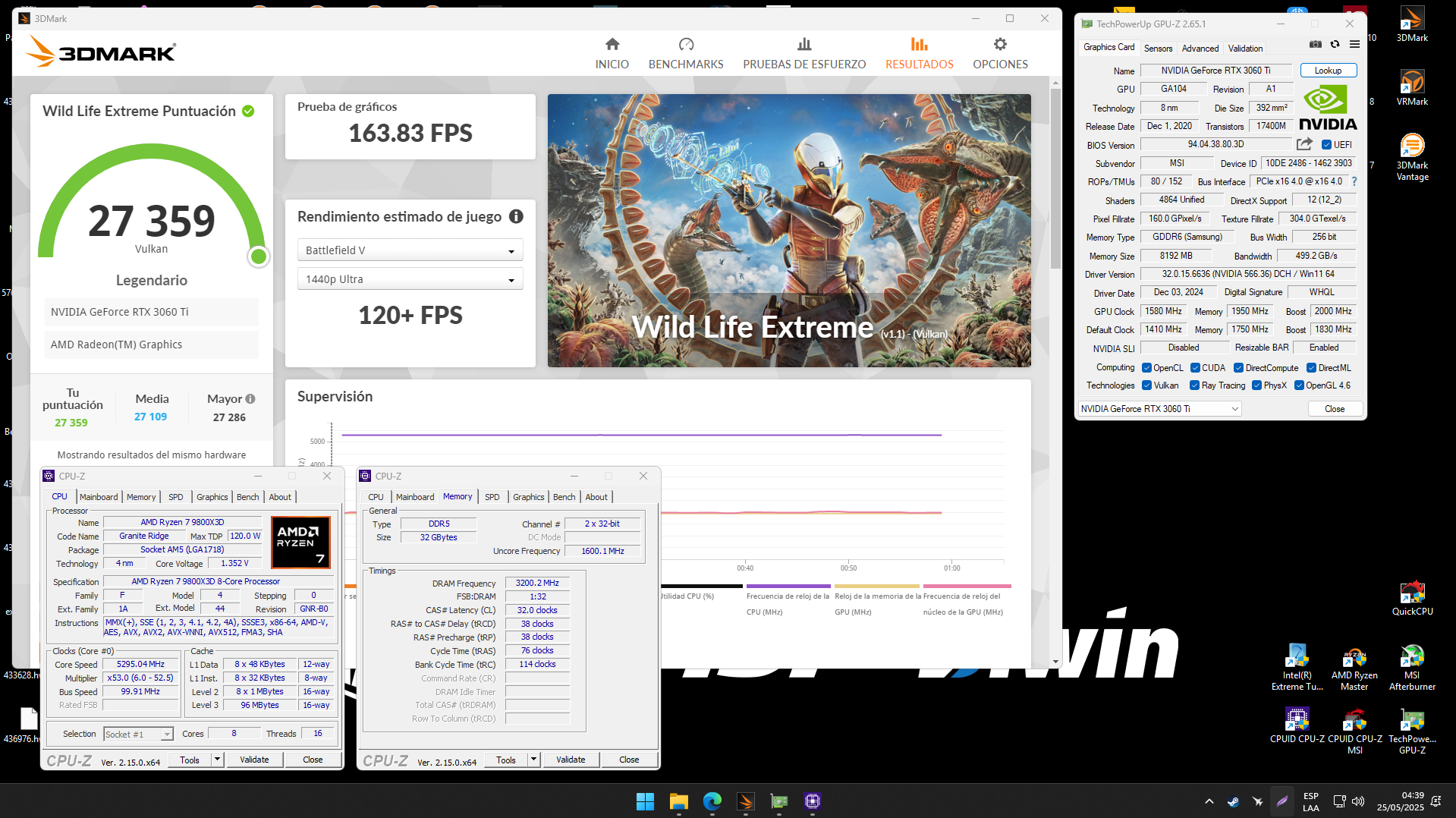The image size is (1456, 818).
Task: Toggle Ray Tracing checkbox in GPU-Z
Action: 1194,385
